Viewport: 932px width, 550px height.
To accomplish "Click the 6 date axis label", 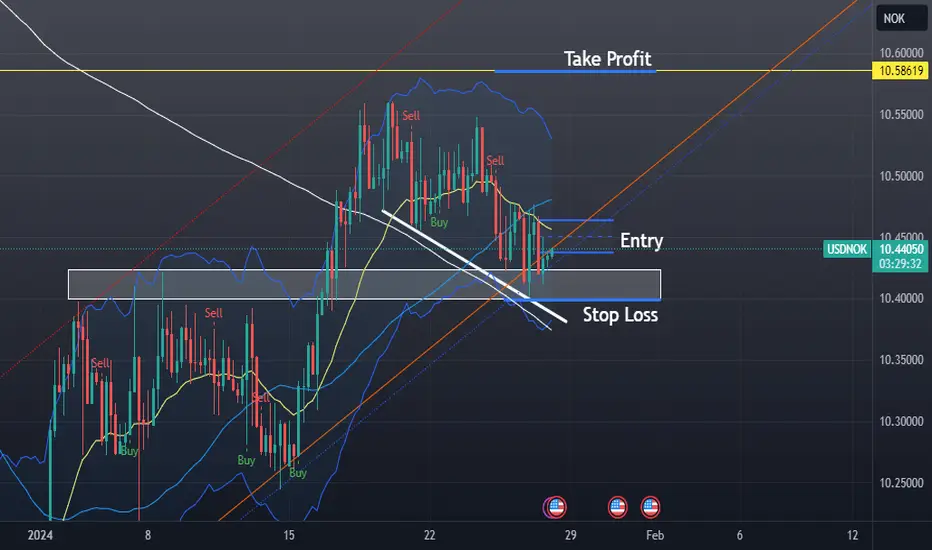I will click(x=739, y=535).
